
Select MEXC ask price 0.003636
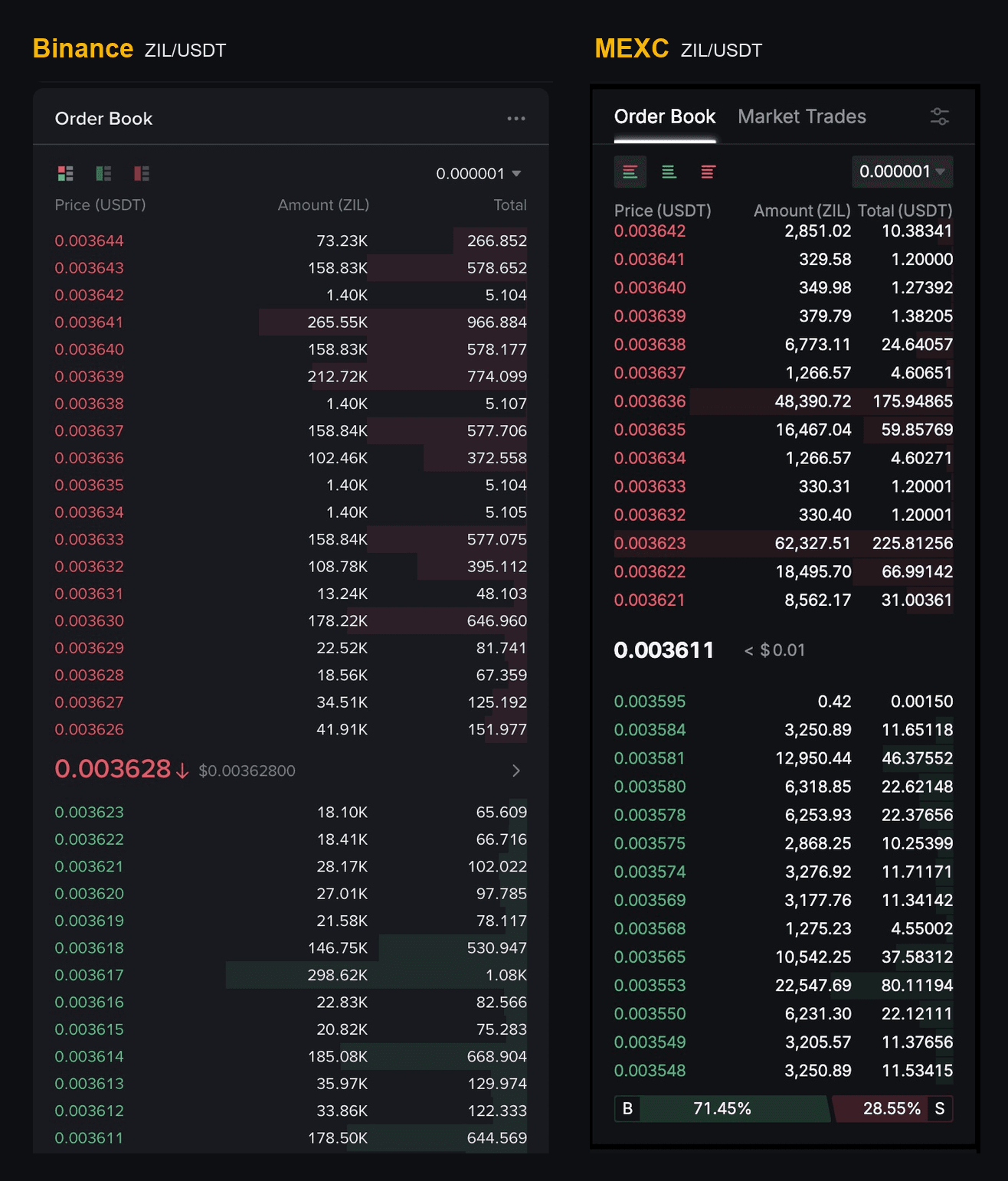(x=650, y=401)
